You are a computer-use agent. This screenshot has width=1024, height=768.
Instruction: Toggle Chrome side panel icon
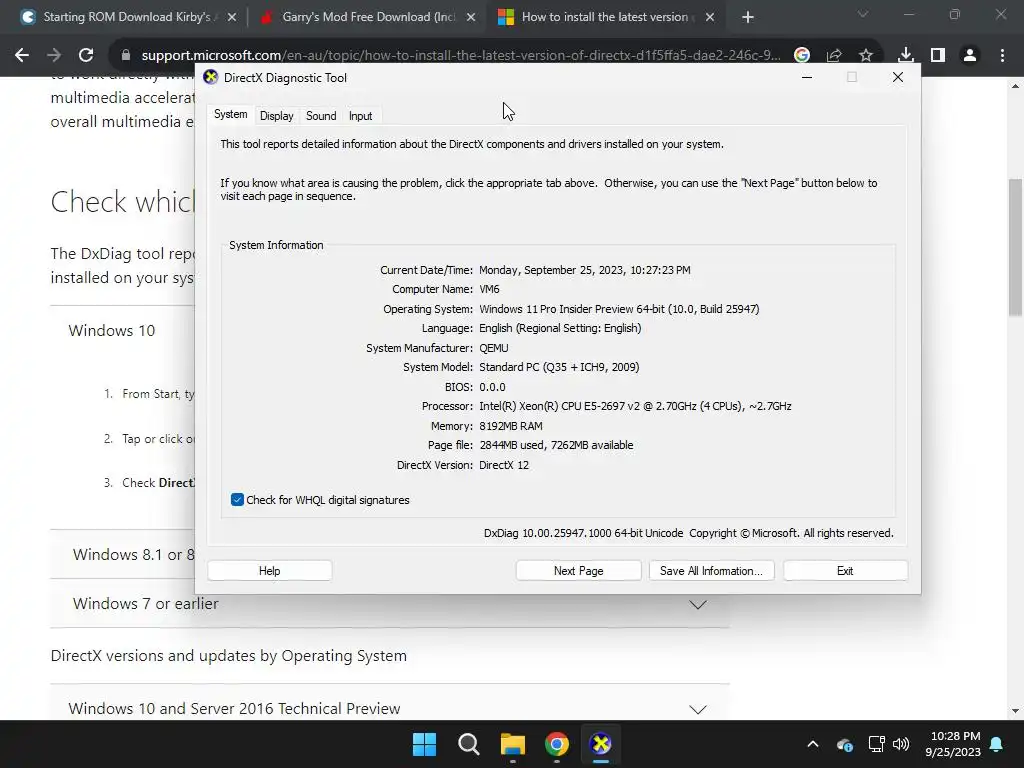[938, 56]
